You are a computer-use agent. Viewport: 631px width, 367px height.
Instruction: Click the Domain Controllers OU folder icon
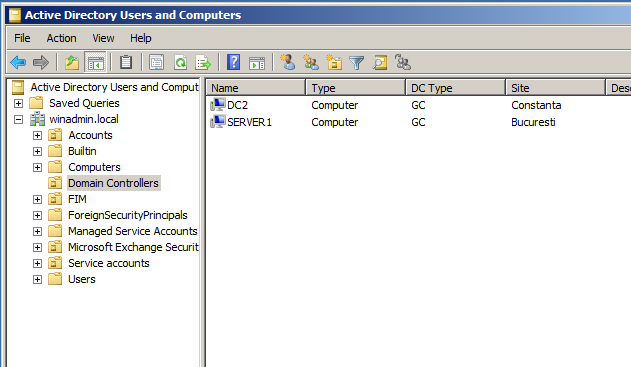(x=55, y=183)
